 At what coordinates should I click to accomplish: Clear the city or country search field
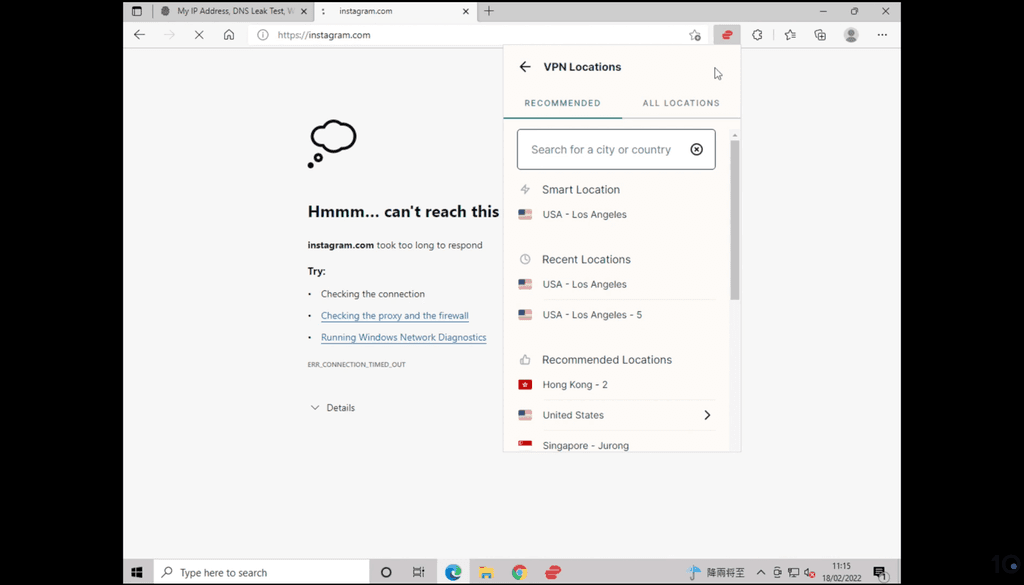[x=697, y=150]
